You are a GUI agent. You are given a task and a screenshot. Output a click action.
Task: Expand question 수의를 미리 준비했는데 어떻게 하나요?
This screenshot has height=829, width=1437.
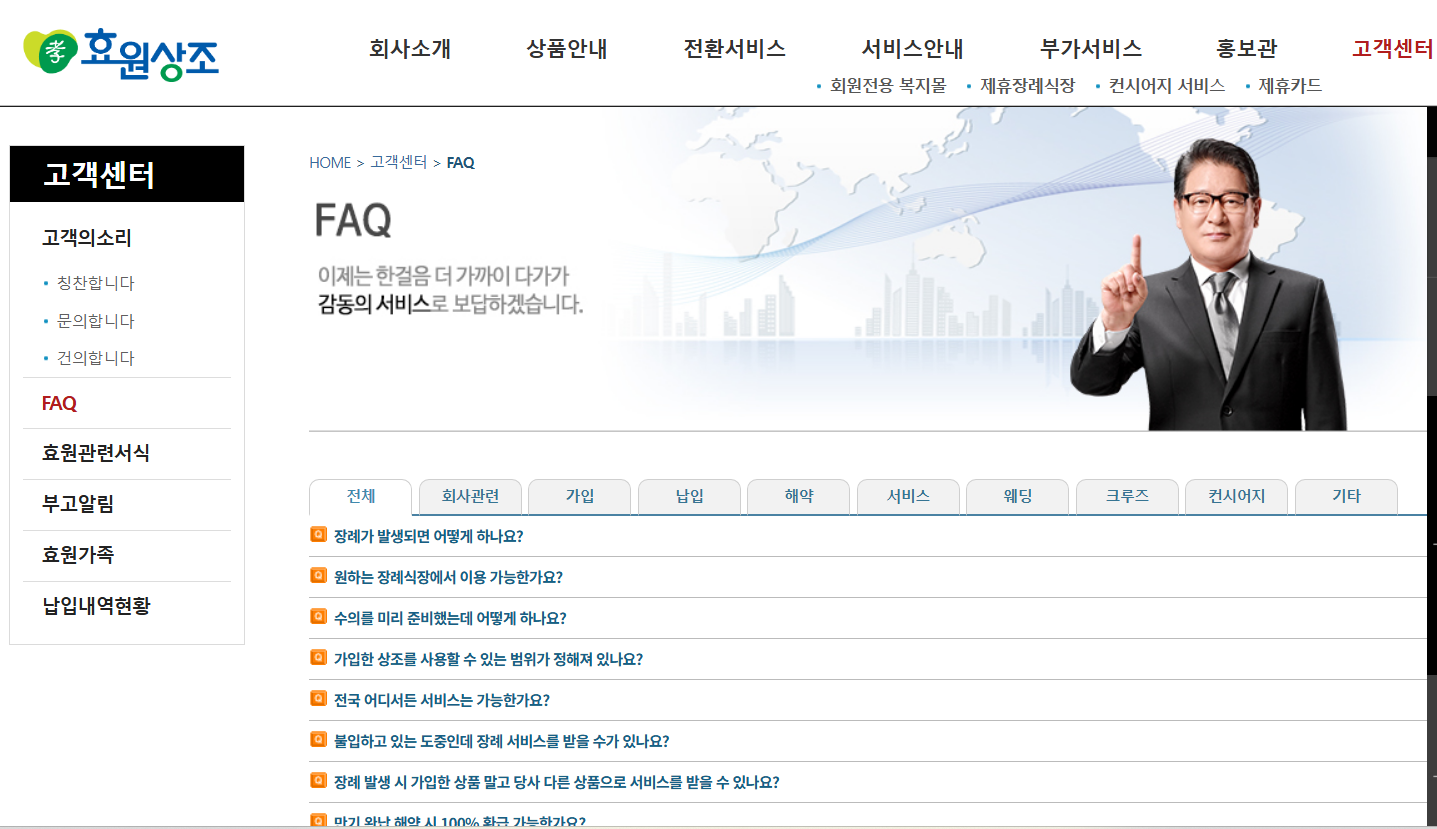pyautogui.click(x=450, y=618)
